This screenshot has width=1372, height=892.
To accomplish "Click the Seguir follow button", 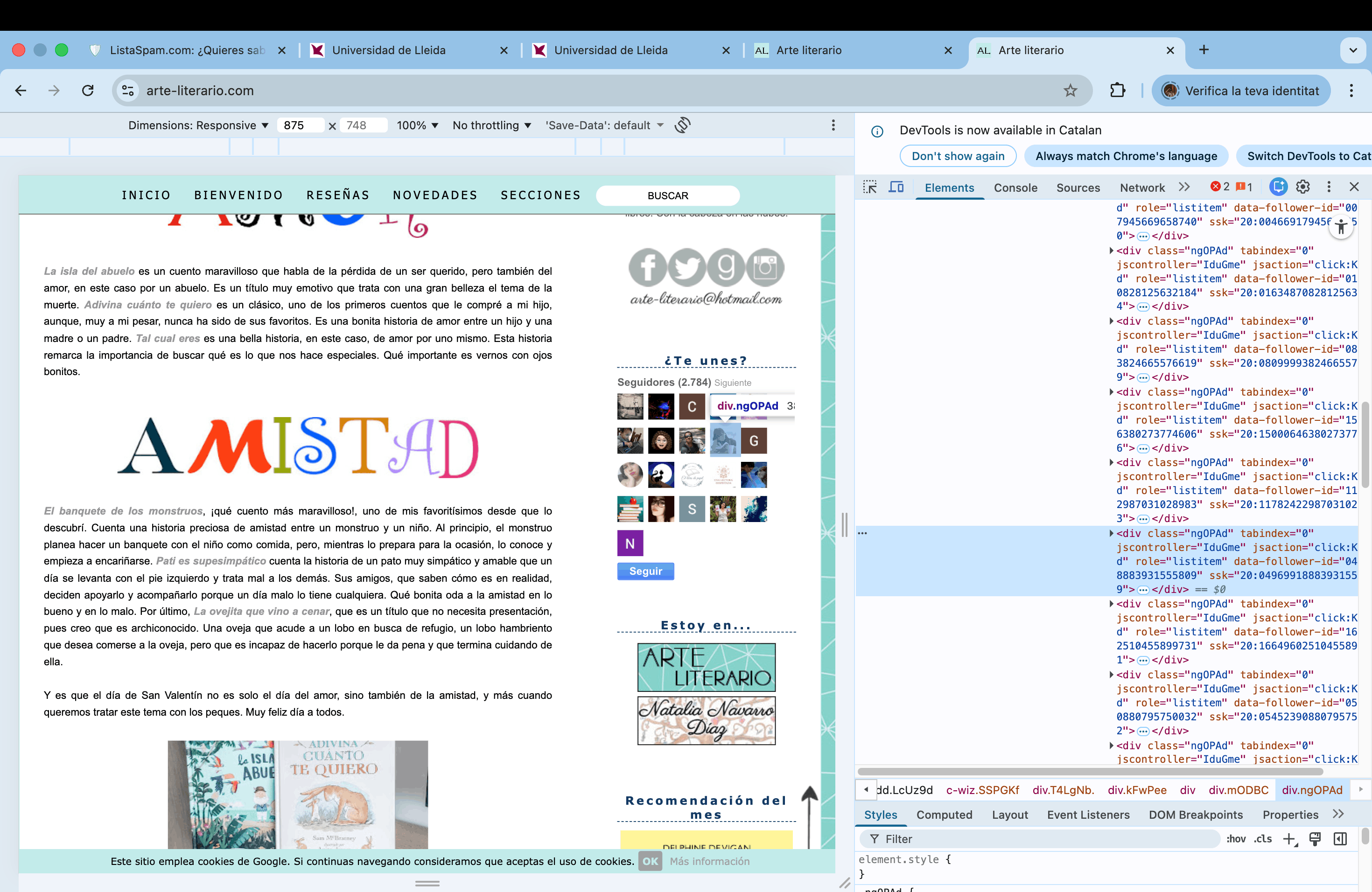I will (x=645, y=571).
